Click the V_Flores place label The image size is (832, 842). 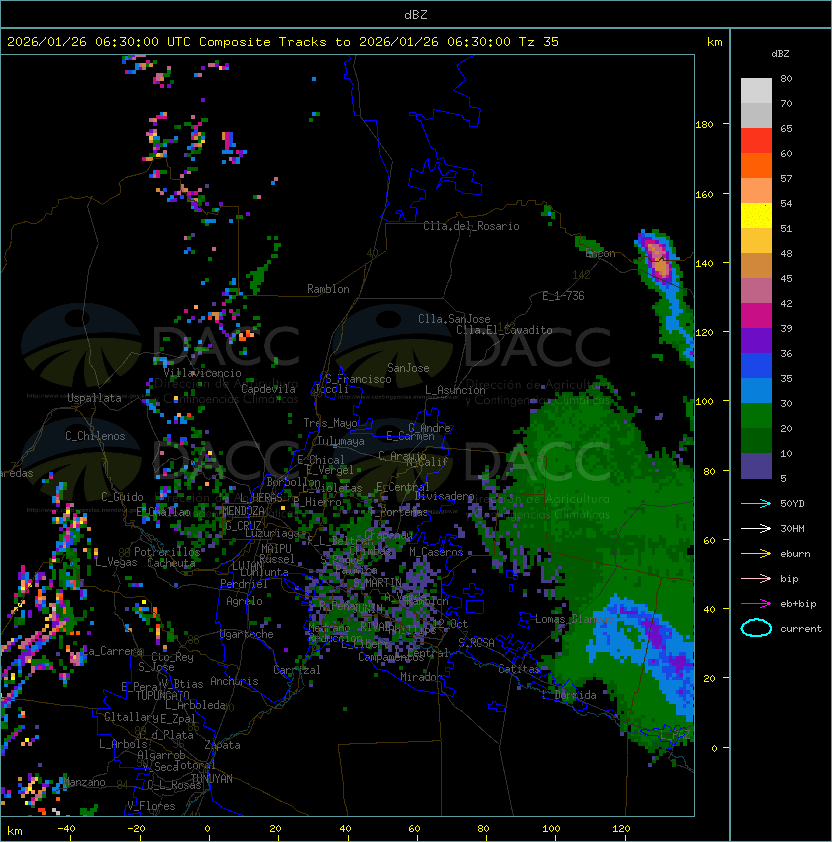(151, 806)
